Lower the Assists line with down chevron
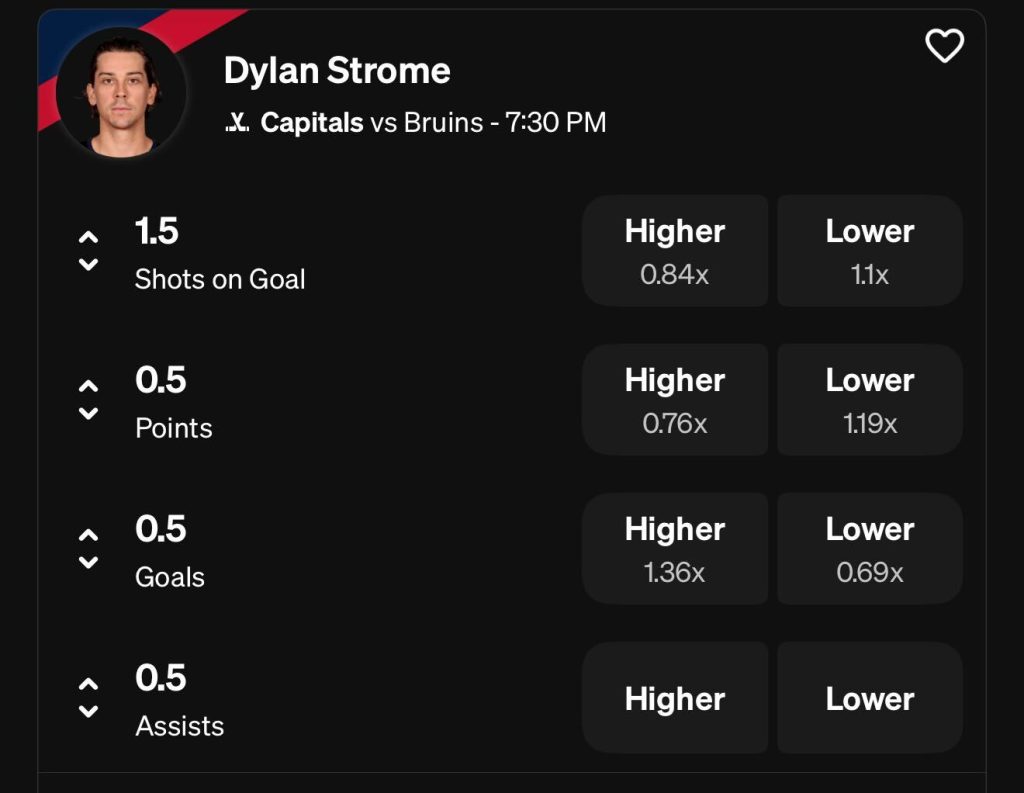The width and height of the screenshot is (1024, 793). (x=88, y=711)
